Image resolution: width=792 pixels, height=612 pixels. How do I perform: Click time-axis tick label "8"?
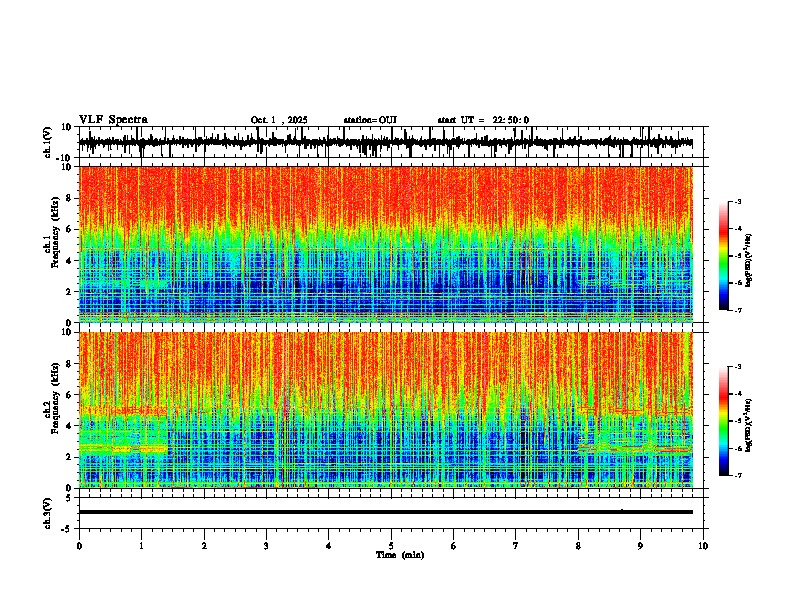(578, 546)
